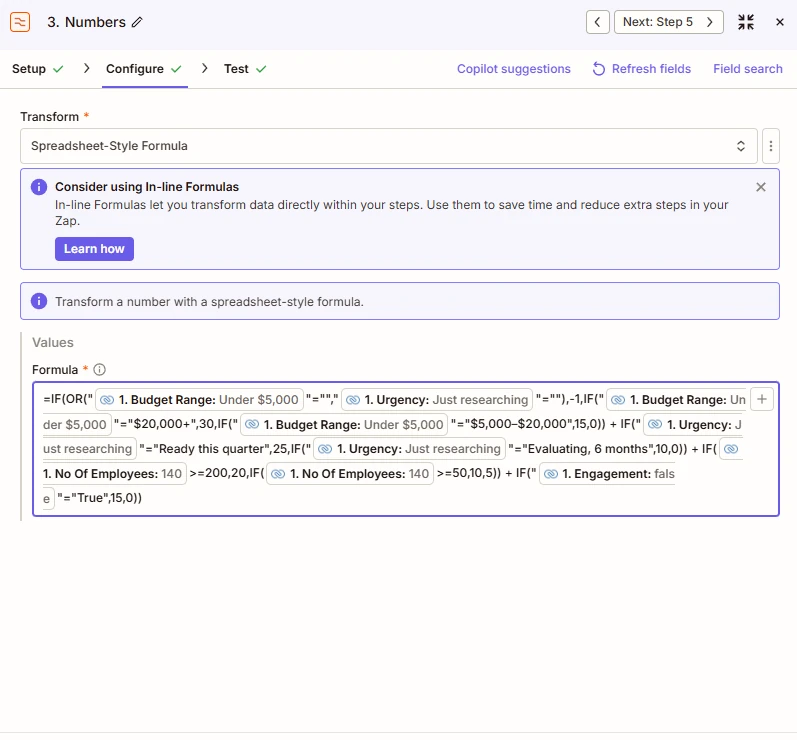797x740 pixels.
Task: Click formula text "="True",15,0))"
Action: point(100,498)
